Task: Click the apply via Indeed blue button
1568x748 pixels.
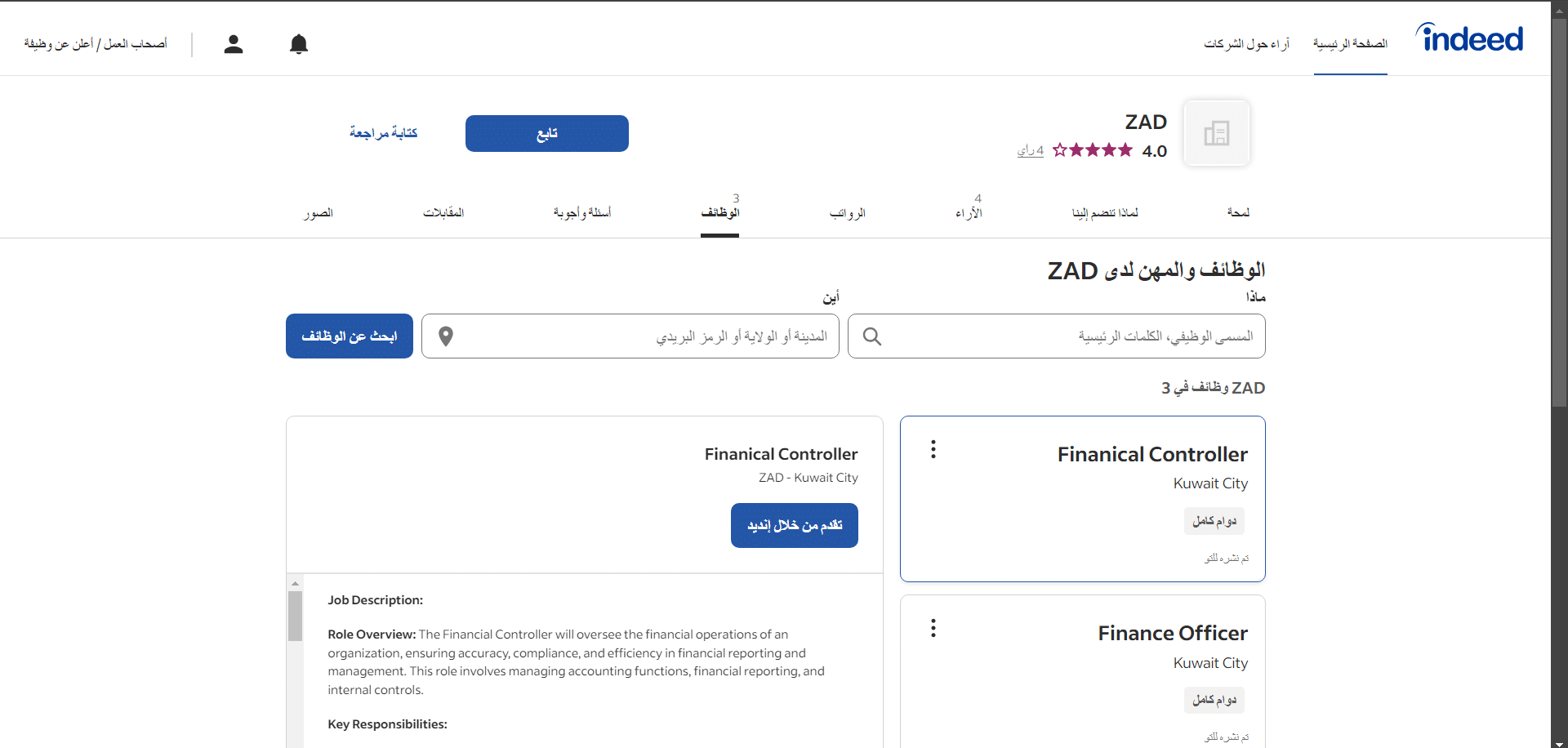Action: click(795, 525)
